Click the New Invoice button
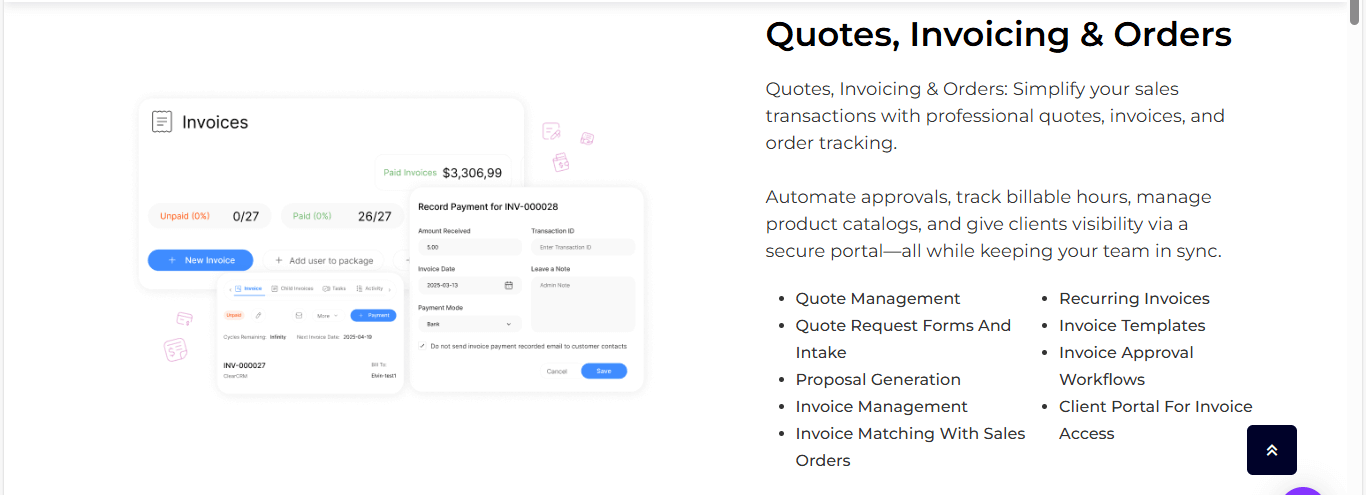This screenshot has height=495, width=1366. (x=200, y=260)
